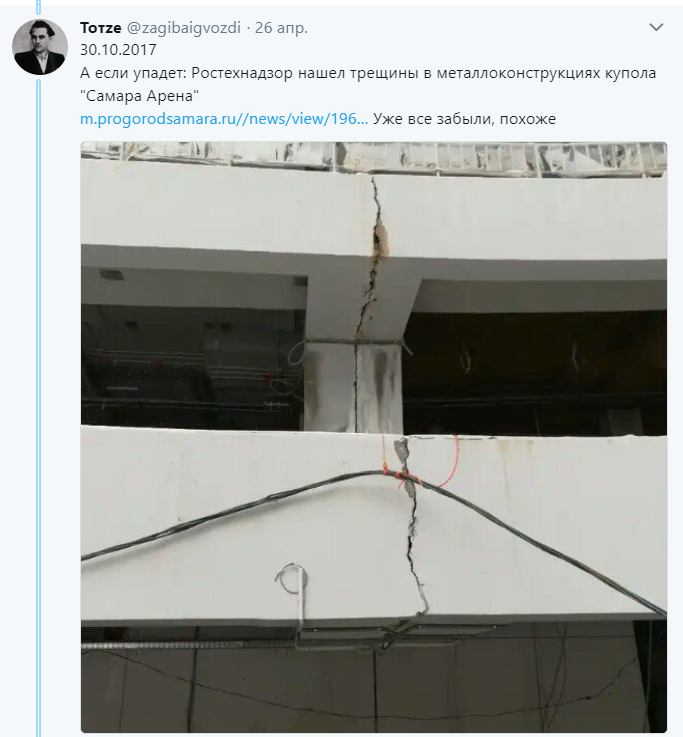The width and height of the screenshot is (683, 737).
Task: Click the 30.10.2017 date line in the tweet
Action: pyautogui.click(x=118, y=50)
